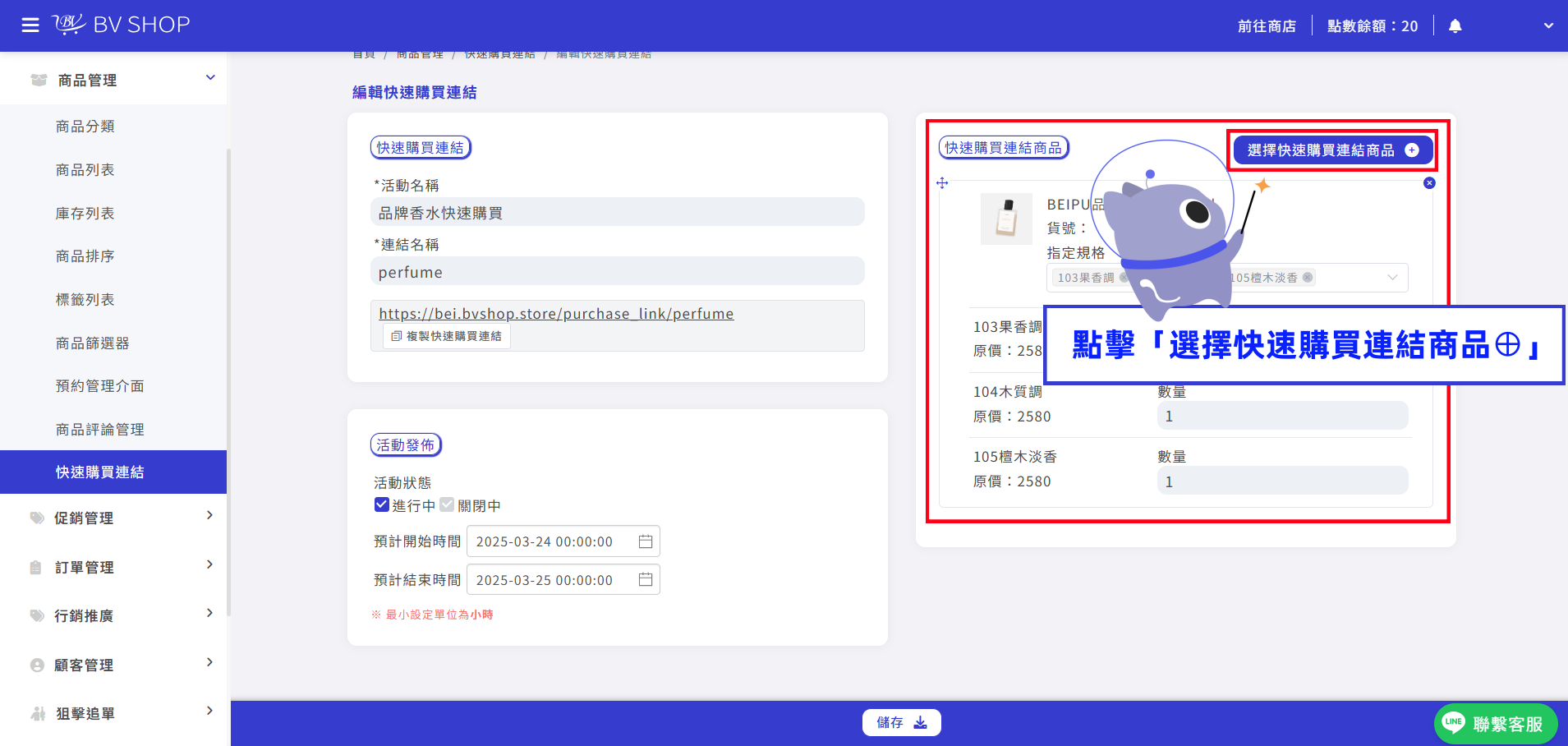Viewport: 1568px width, 746px height.
Task: Expand the 促銷管理 sidebar section
Action: pos(210,515)
